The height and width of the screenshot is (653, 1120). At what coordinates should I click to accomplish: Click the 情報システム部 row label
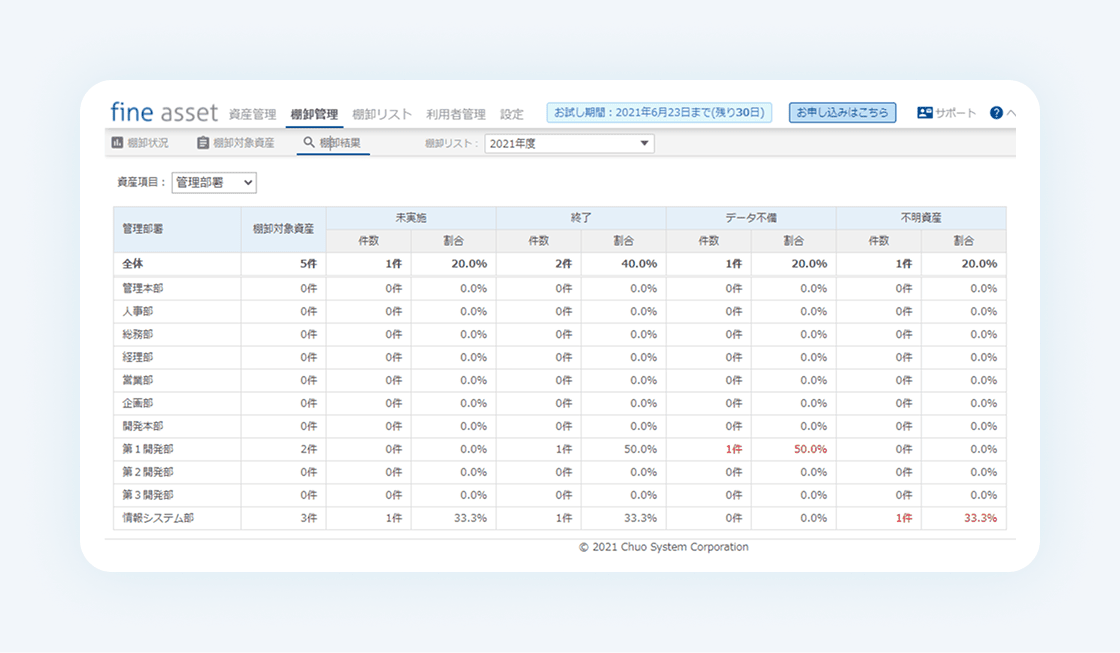(x=158, y=518)
